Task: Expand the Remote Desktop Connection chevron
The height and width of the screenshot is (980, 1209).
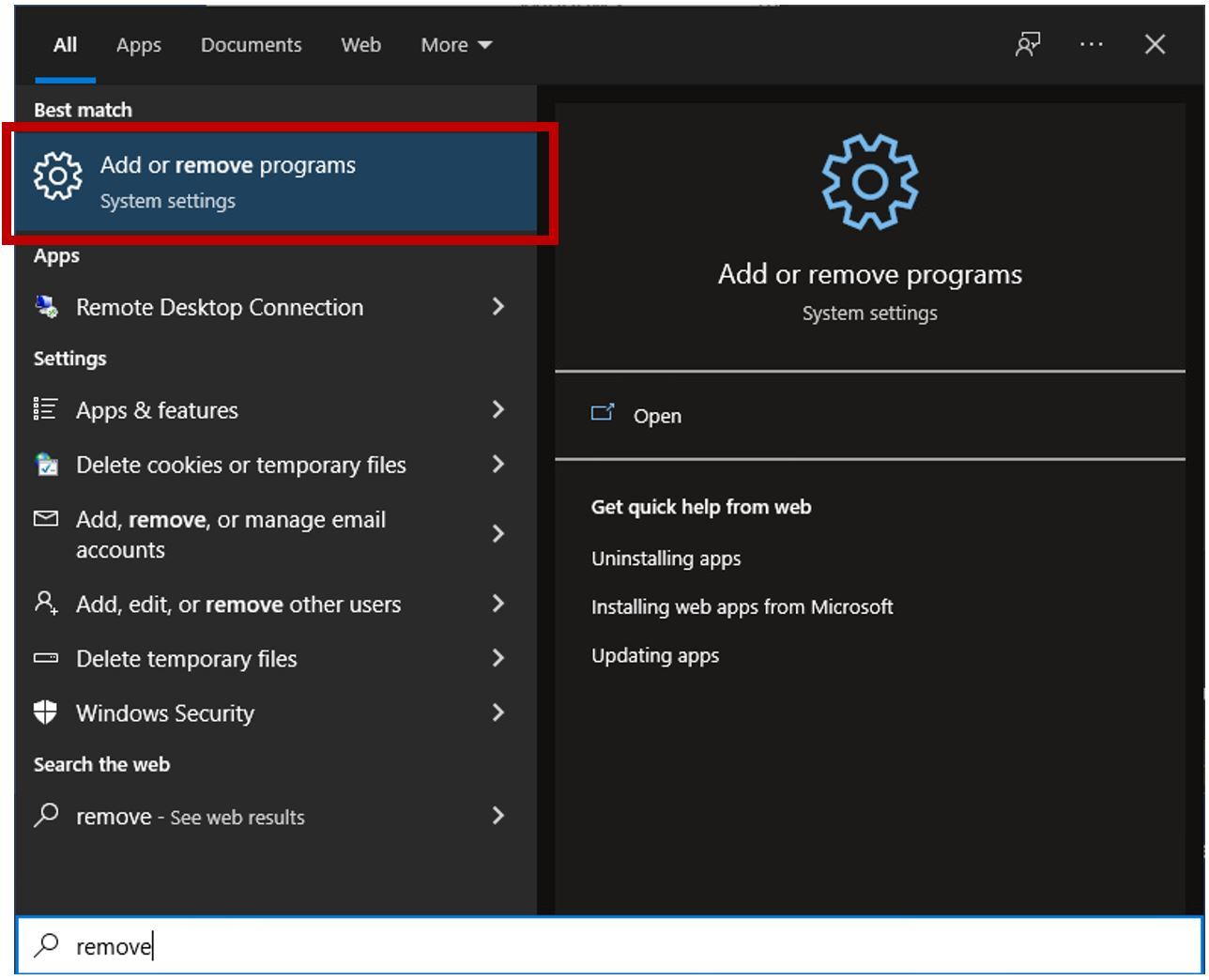Action: (498, 307)
